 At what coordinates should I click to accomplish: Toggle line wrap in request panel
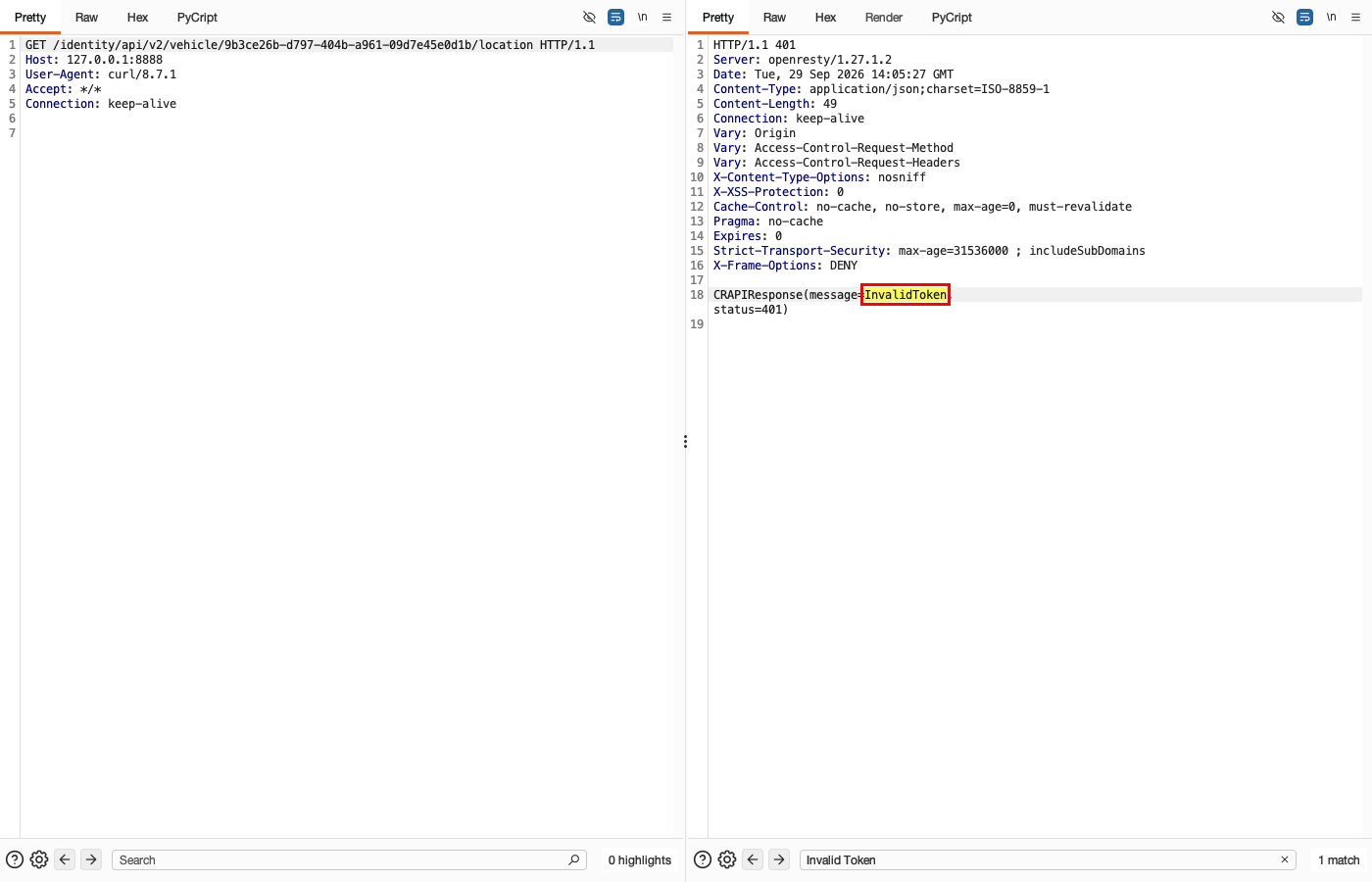pyautogui.click(x=615, y=18)
